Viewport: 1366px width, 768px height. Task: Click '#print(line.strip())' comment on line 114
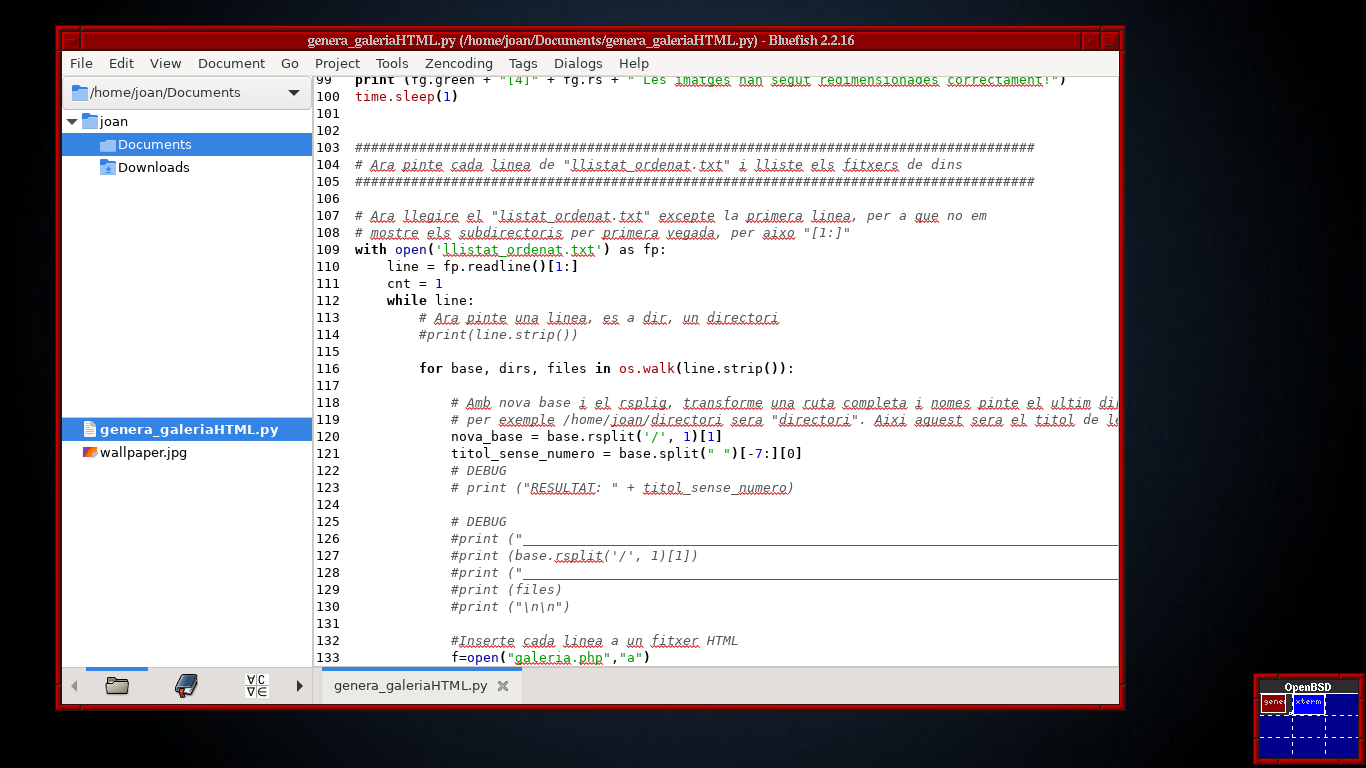pos(499,335)
